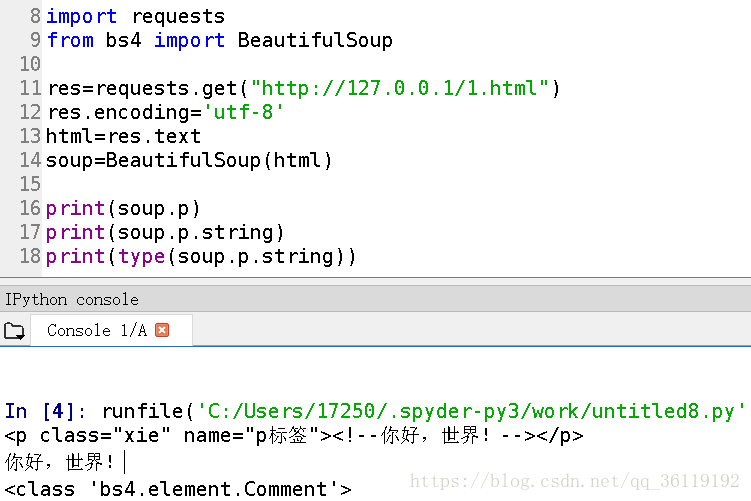751x501 pixels.
Task: Click the 'utf-8' string on line 12
Action: coord(243,113)
